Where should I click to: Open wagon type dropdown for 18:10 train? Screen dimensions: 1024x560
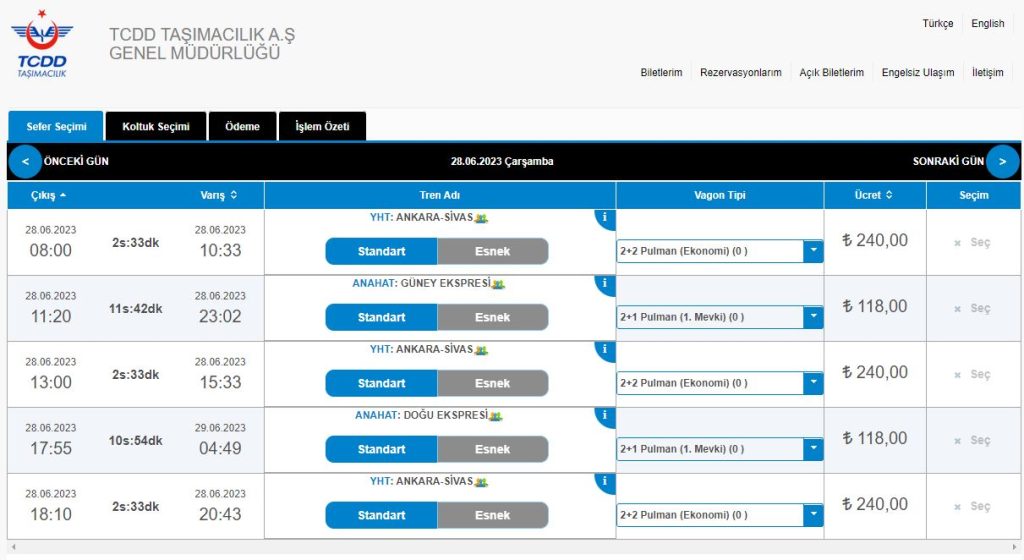[x=719, y=515]
